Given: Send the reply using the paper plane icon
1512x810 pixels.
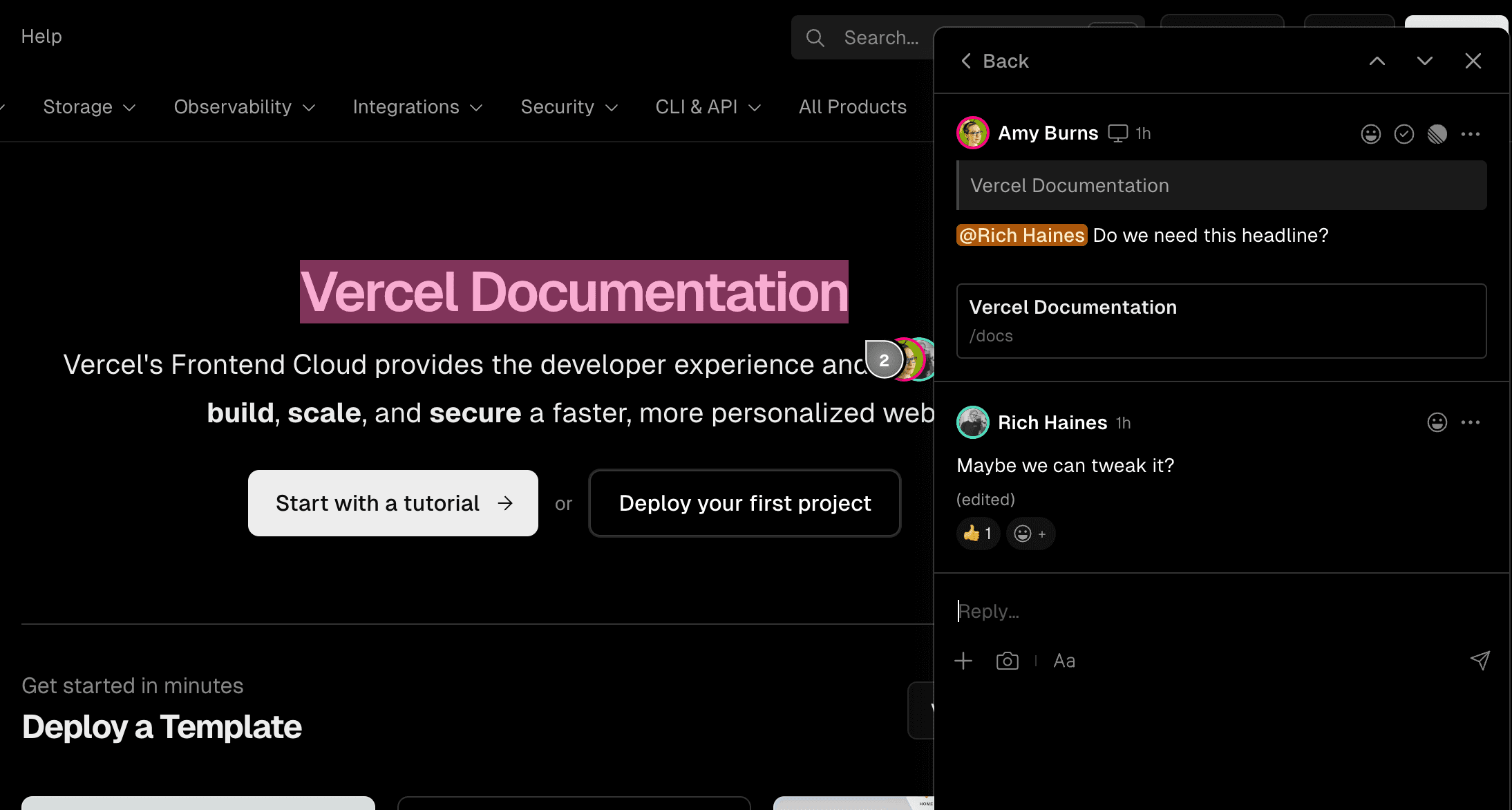Looking at the screenshot, I should click(x=1480, y=661).
